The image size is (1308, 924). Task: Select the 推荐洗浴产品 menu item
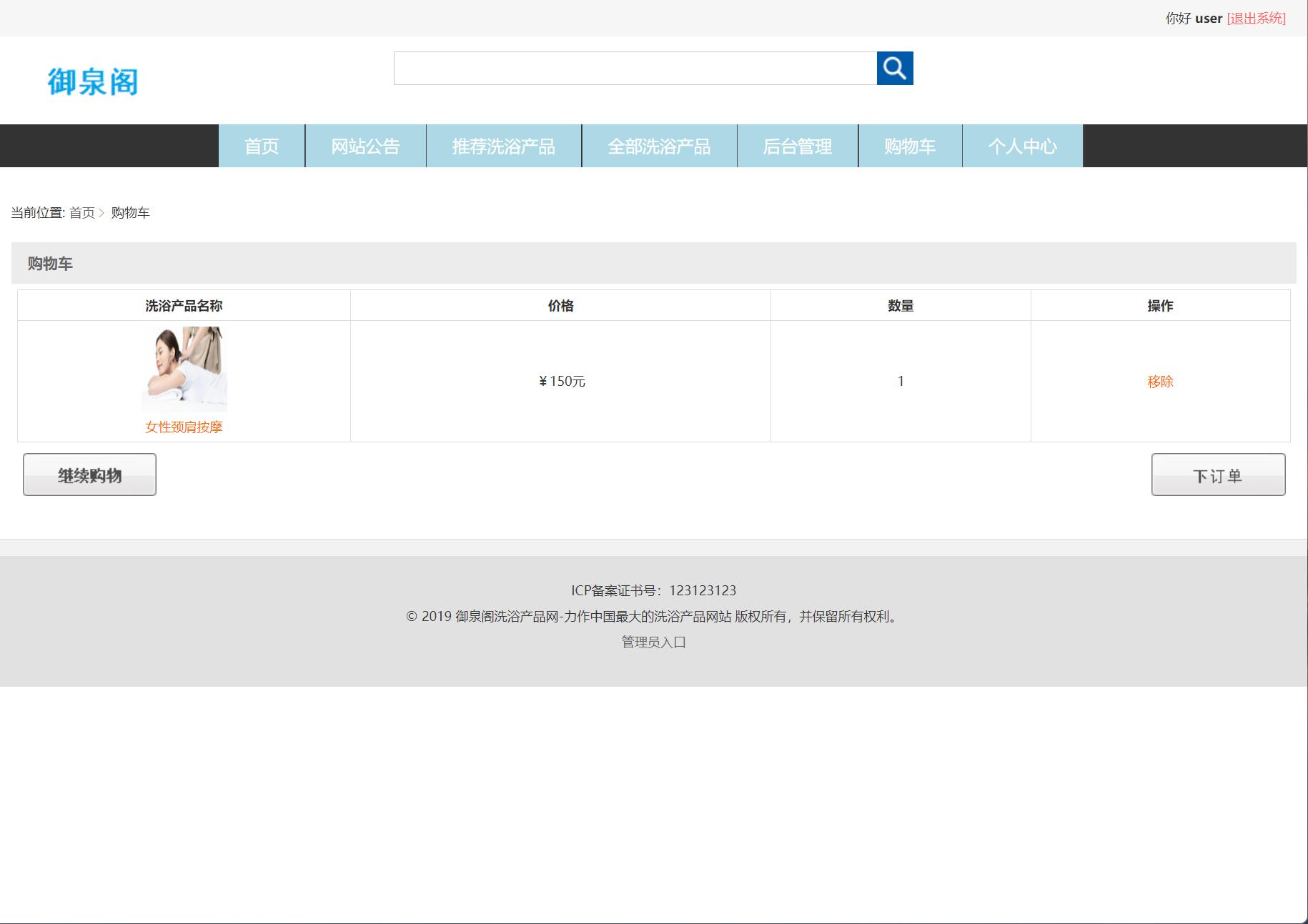503,146
